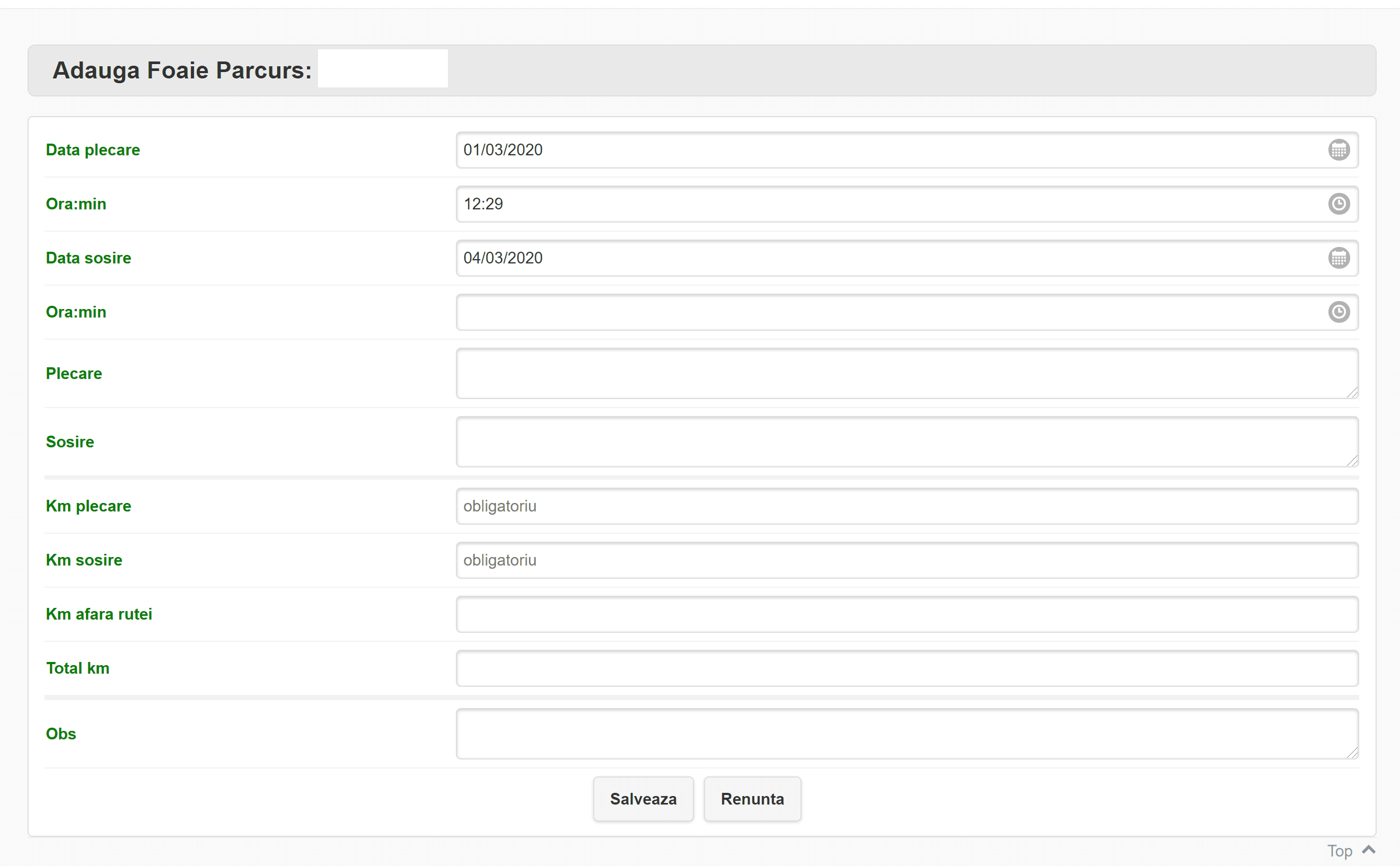Click the Plecare label

[74, 374]
